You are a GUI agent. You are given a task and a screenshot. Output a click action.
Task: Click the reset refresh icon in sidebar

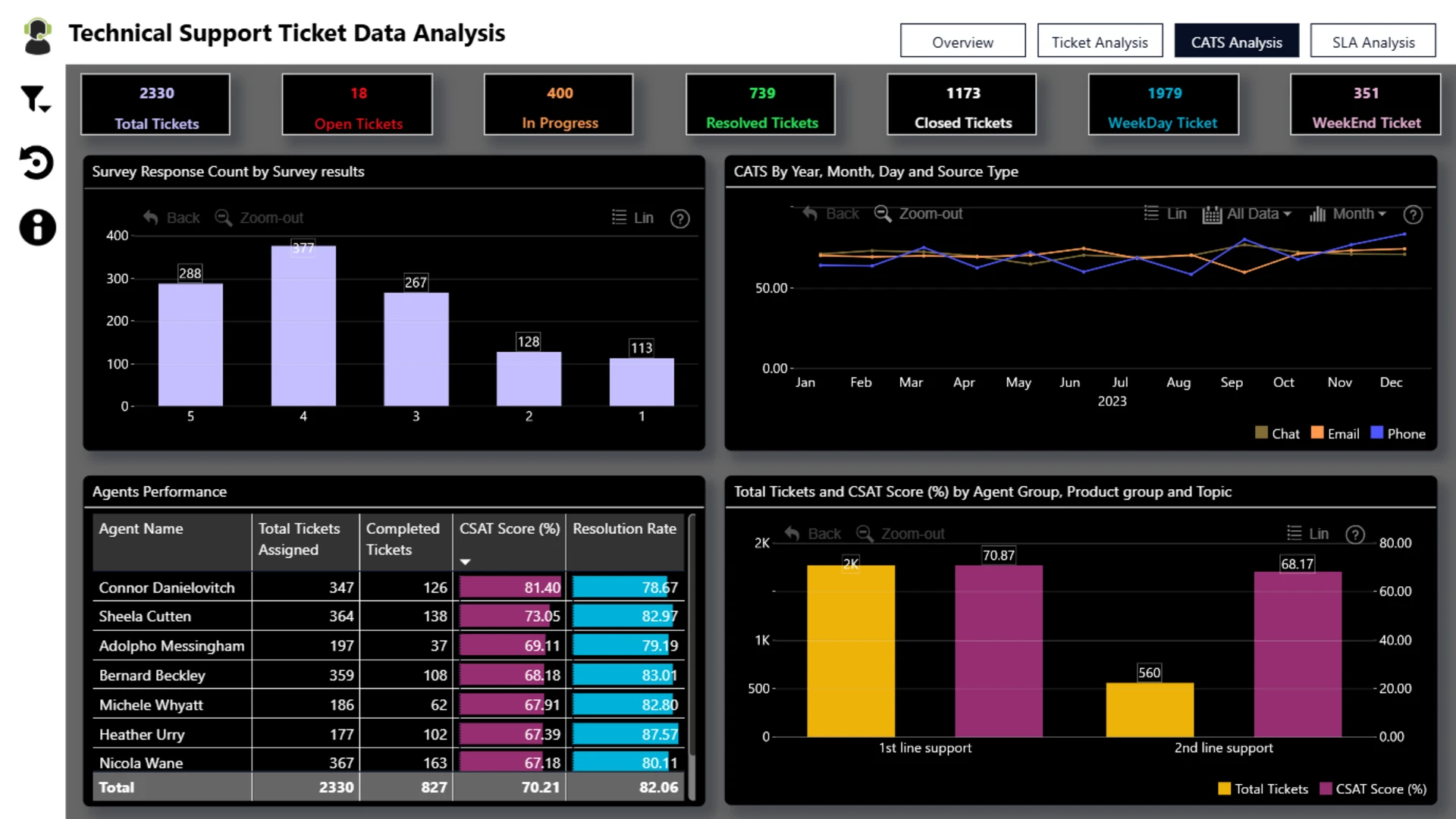pos(36,162)
